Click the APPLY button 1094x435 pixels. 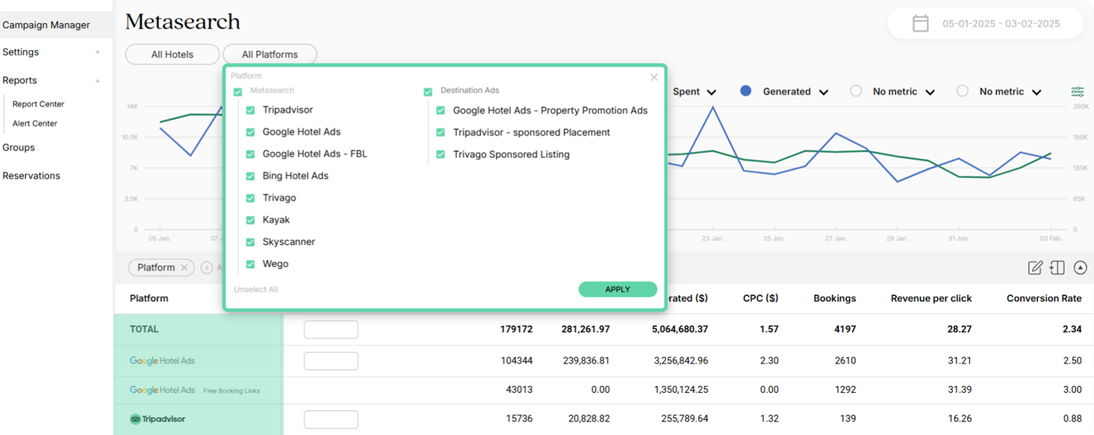click(617, 289)
